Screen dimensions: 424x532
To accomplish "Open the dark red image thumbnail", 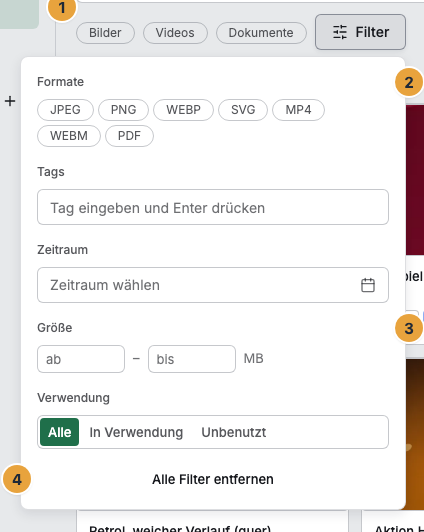I will [x=415, y=180].
